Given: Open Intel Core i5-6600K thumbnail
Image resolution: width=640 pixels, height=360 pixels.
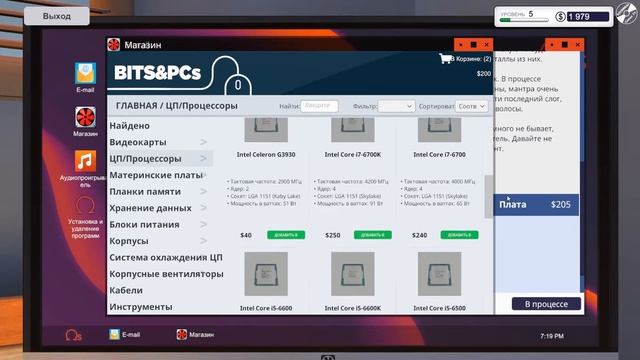Looking at the screenshot, I should pos(353,274).
